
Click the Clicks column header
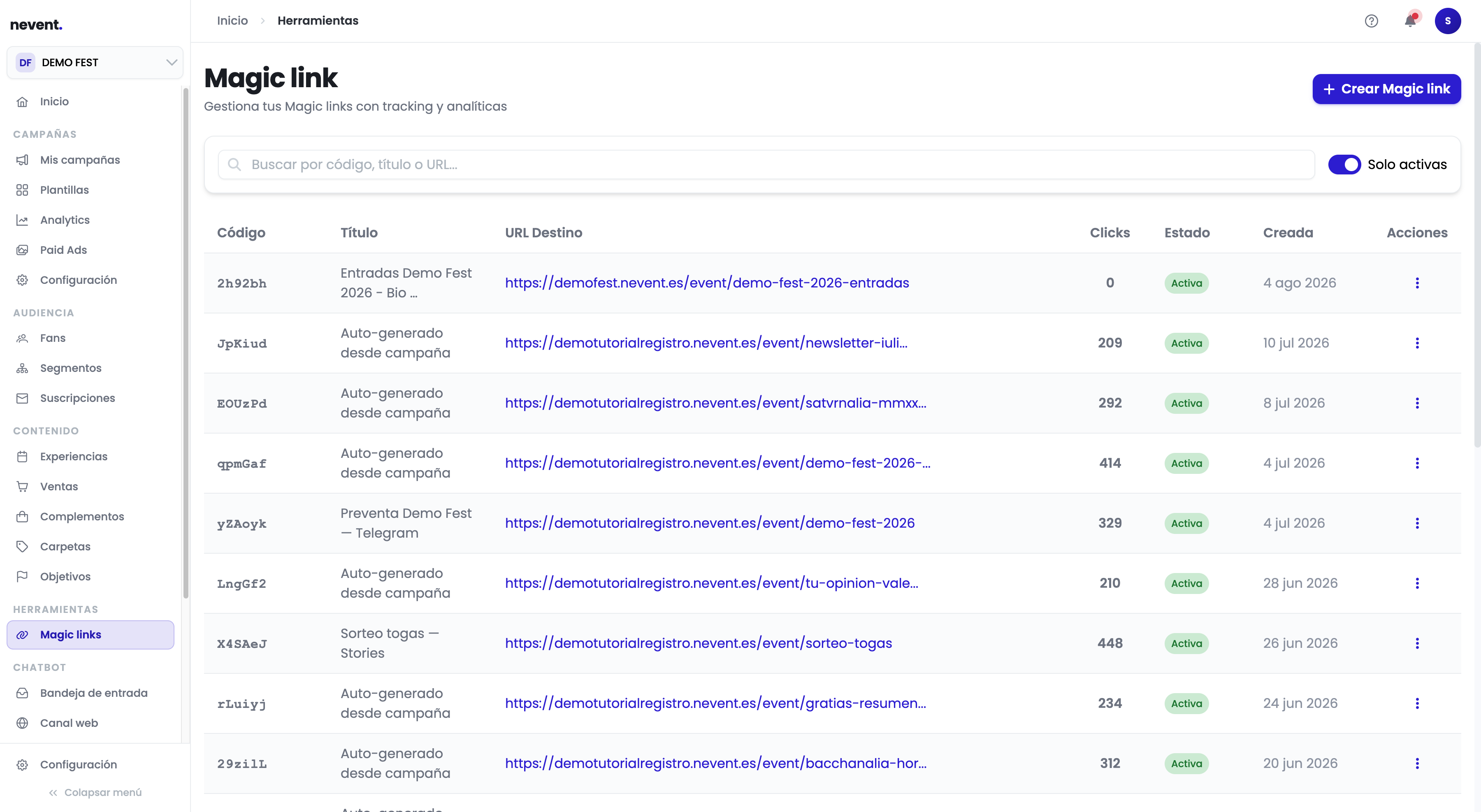pos(1110,233)
